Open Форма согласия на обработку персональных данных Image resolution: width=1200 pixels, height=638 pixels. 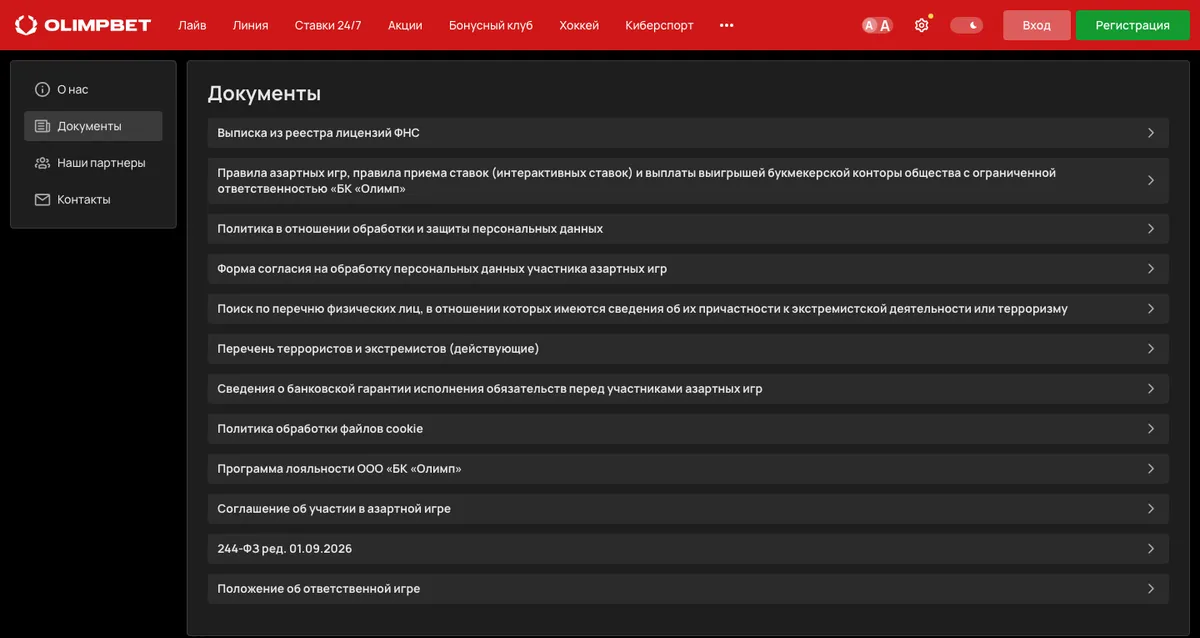[x=688, y=269]
